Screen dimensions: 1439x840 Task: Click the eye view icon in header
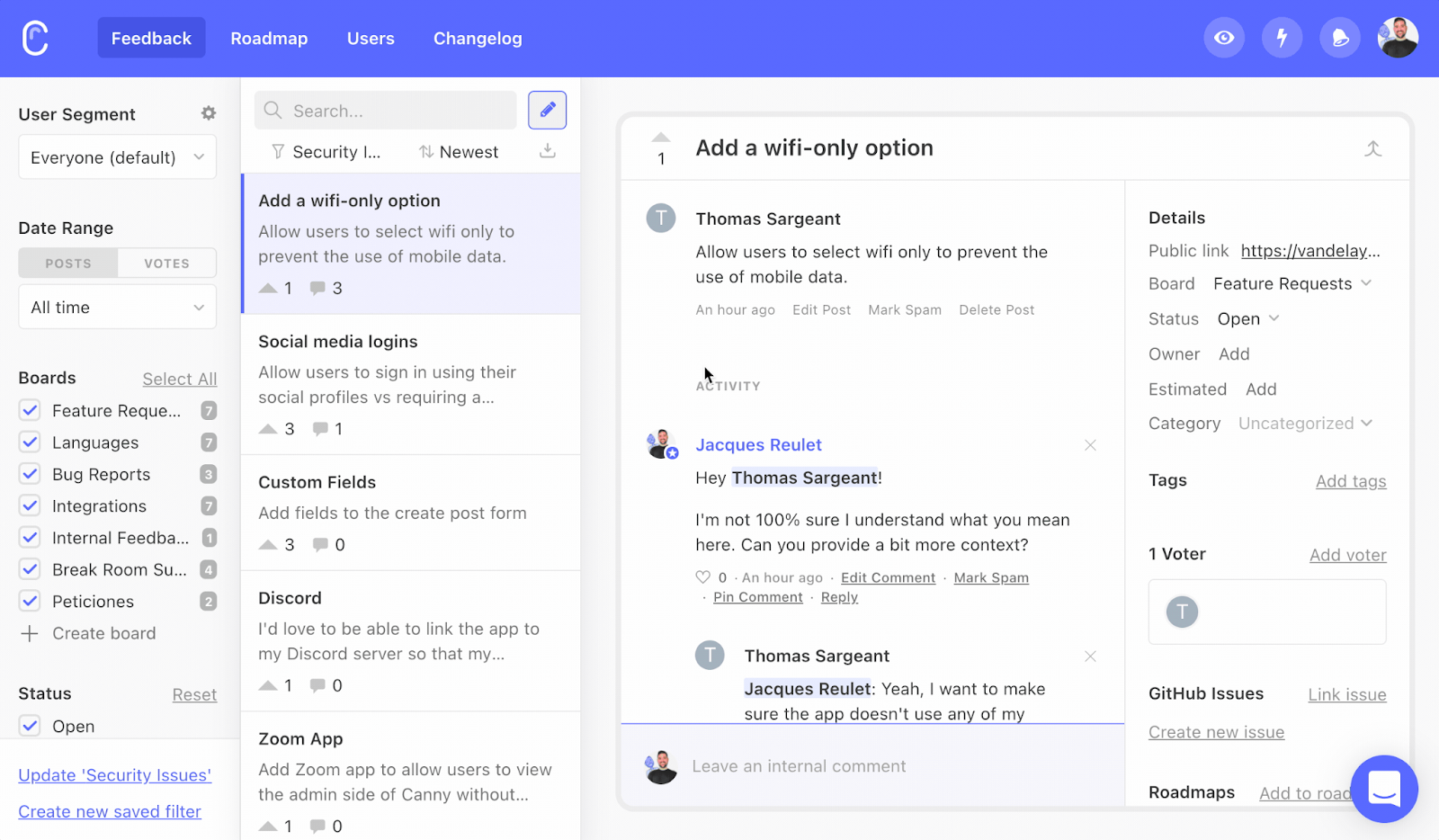coord(1224,38)
